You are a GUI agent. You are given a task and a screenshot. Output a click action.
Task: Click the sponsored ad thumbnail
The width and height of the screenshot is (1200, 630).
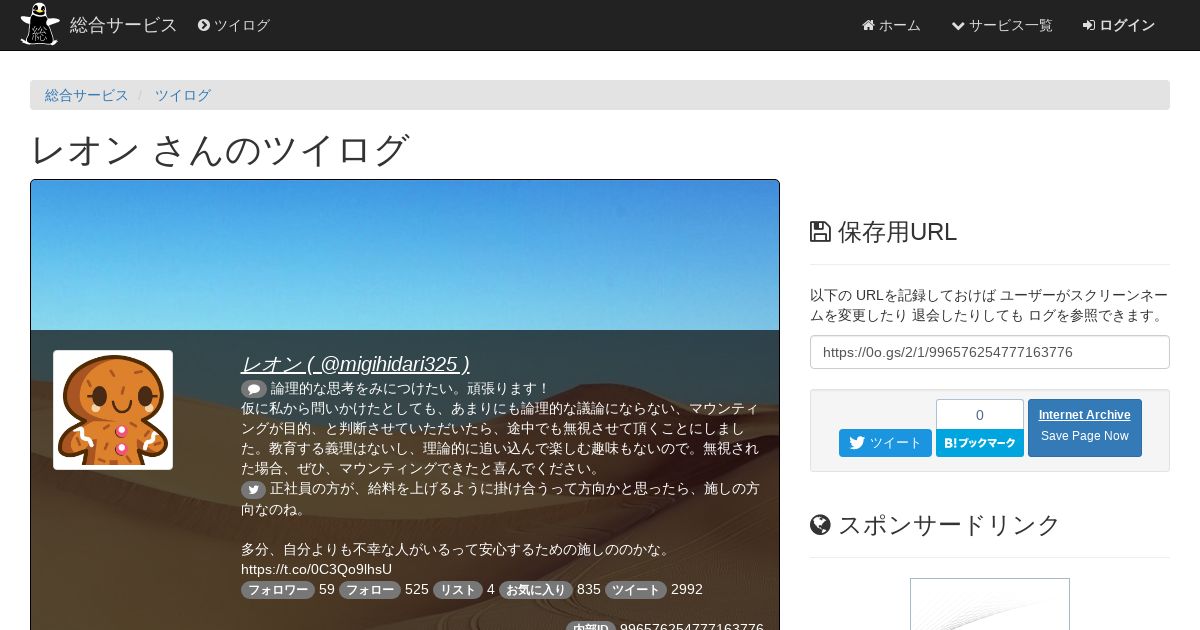coord(990,604)
